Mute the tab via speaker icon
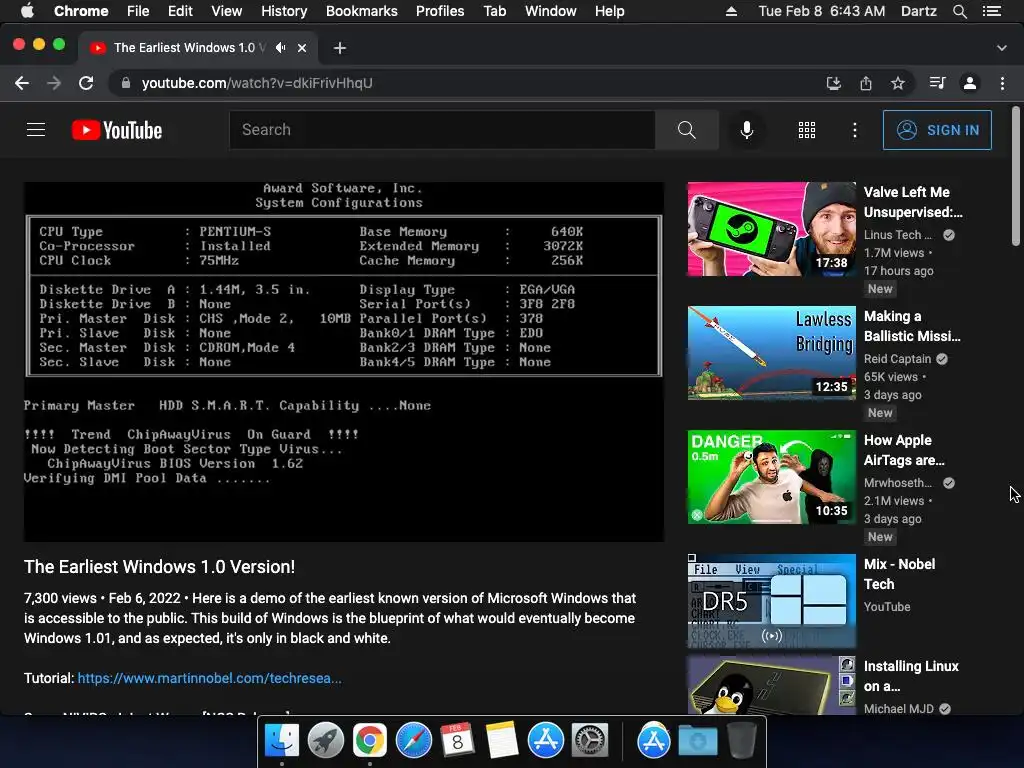This screenshot has width=1024, height=768. [281, 48]
